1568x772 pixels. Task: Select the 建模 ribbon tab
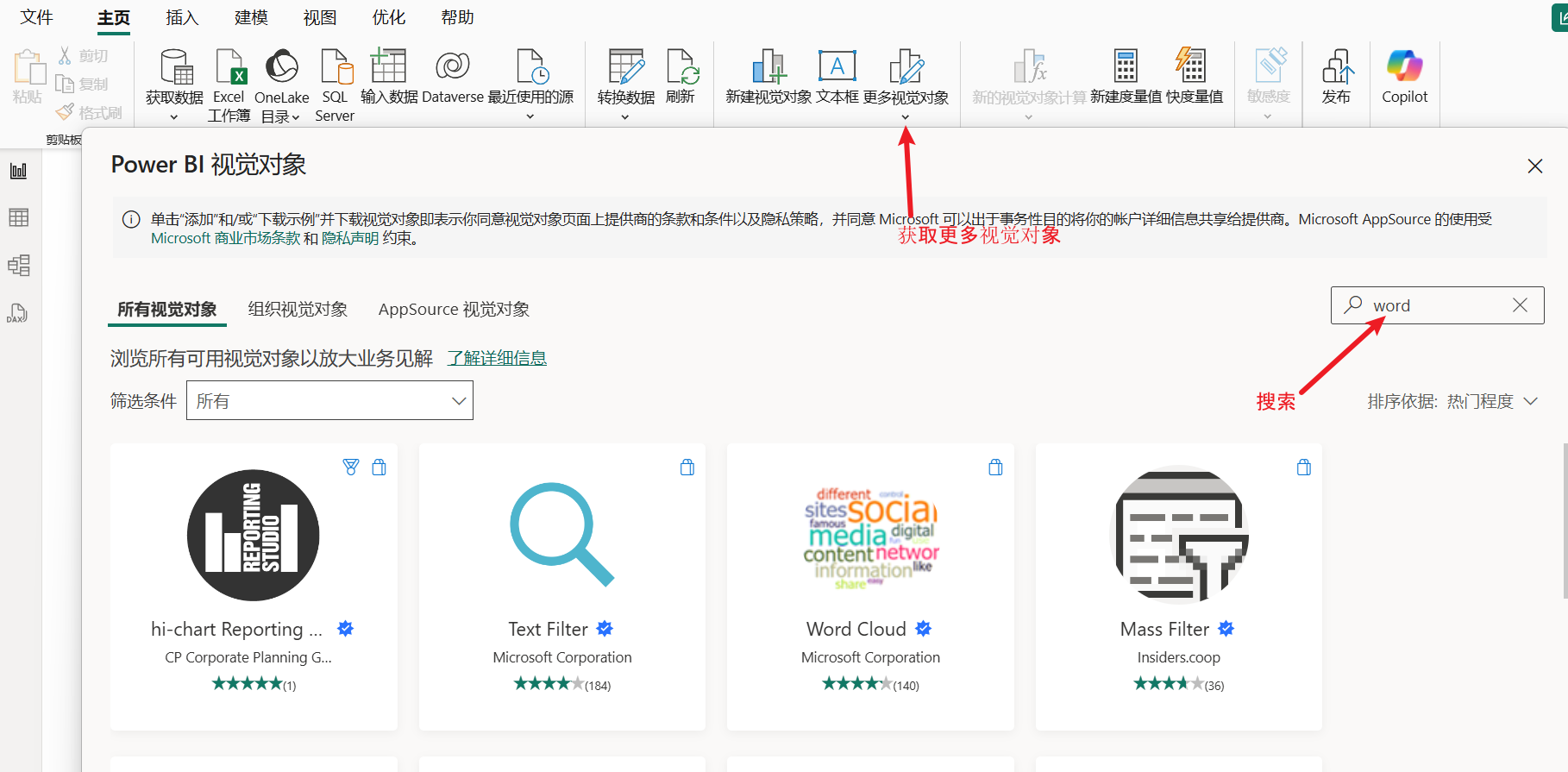(251, 17)
